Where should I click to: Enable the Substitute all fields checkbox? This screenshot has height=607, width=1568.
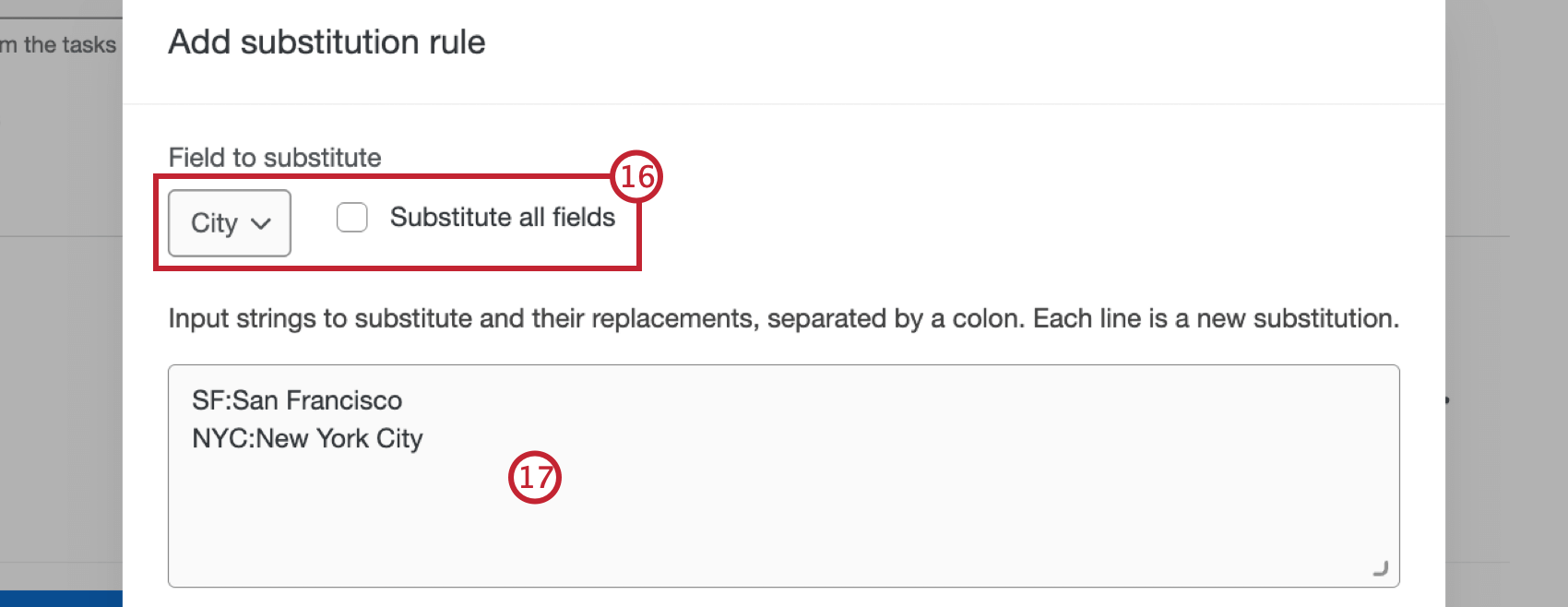click(352, 217)
